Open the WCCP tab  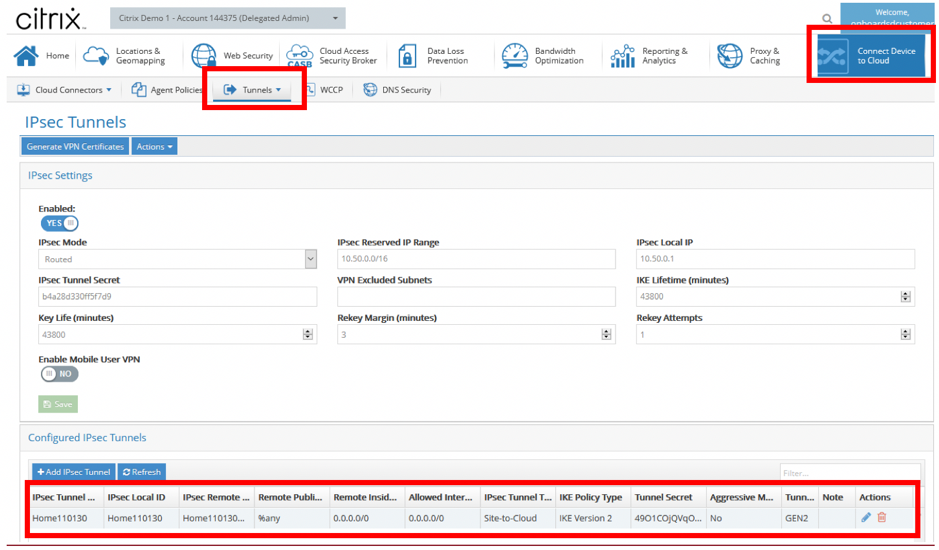click(324, 90)
